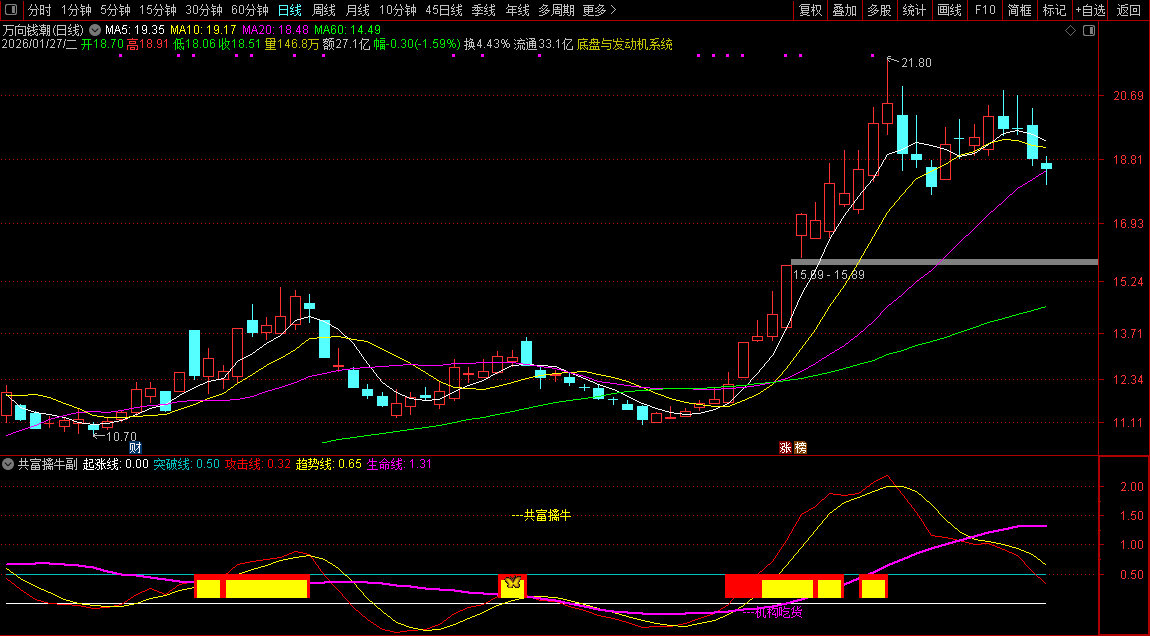Switch to 10分钟 period
Screen dimensions: 1150x636
pyautogui.click(x=398, y=10)
